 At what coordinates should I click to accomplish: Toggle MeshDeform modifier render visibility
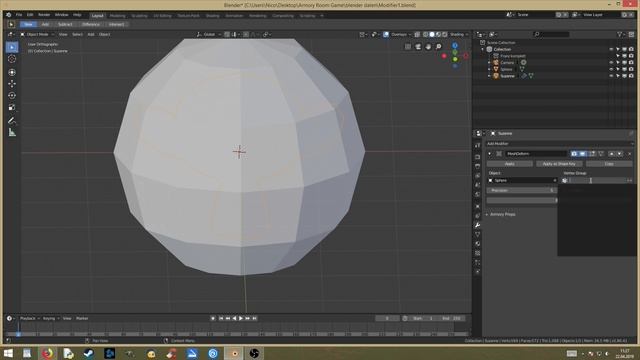[574, 154]
